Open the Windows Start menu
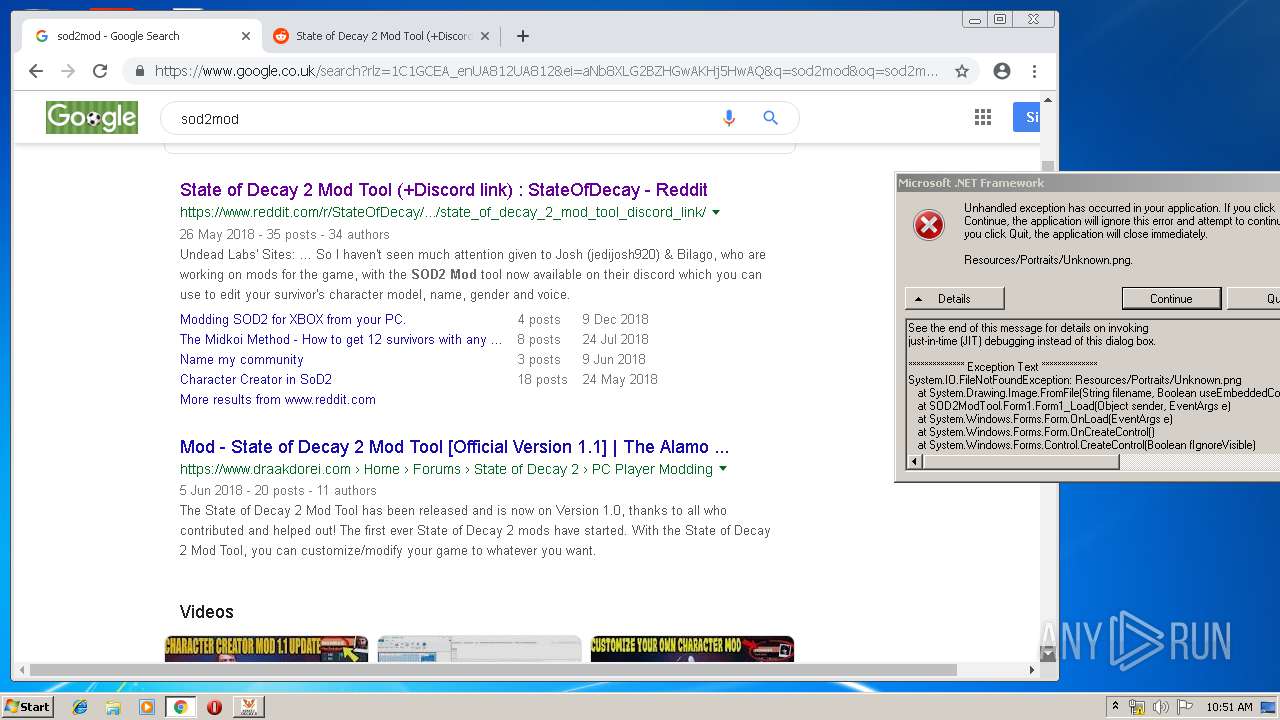Viewport: 1280px width, 720px height. click(x=28, y=706)
